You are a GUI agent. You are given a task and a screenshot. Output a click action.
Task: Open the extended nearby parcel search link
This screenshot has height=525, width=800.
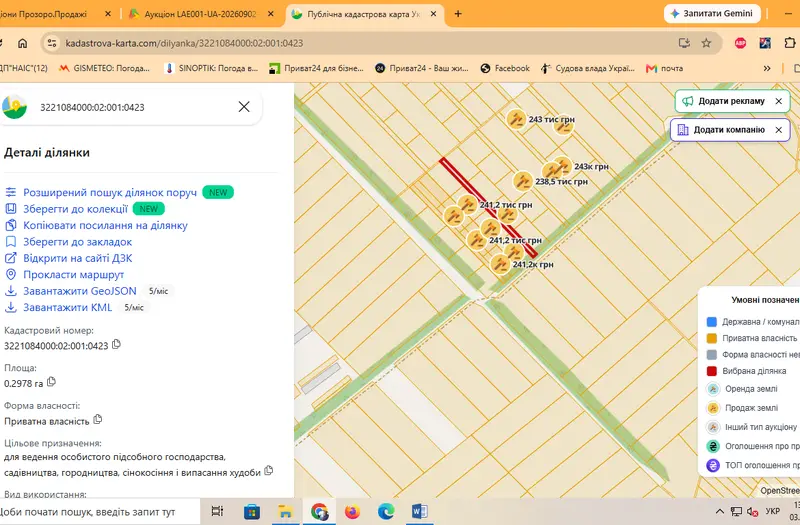pyautogui.click(x=110, y=192)
